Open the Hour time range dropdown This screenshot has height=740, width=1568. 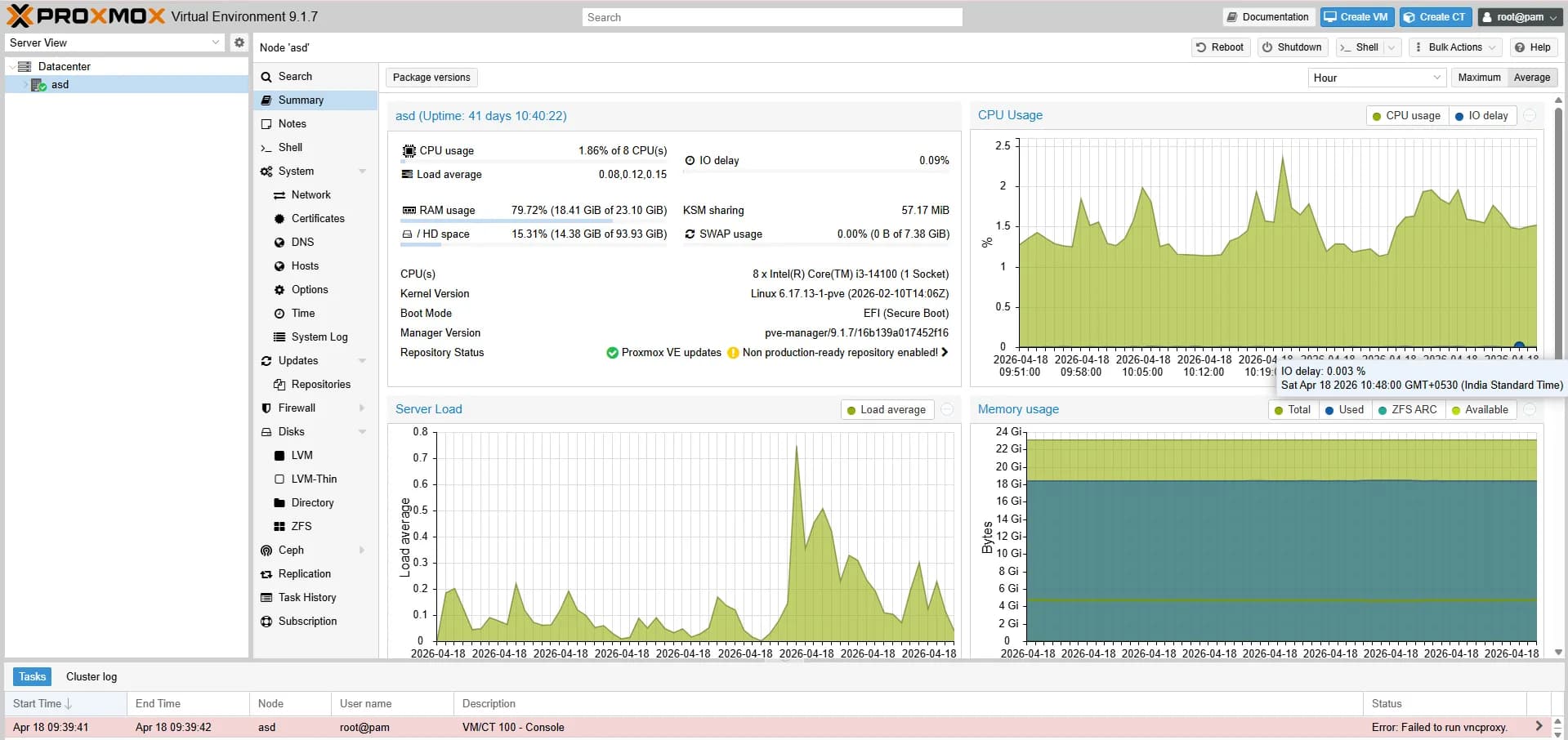tap(1436, 77)
